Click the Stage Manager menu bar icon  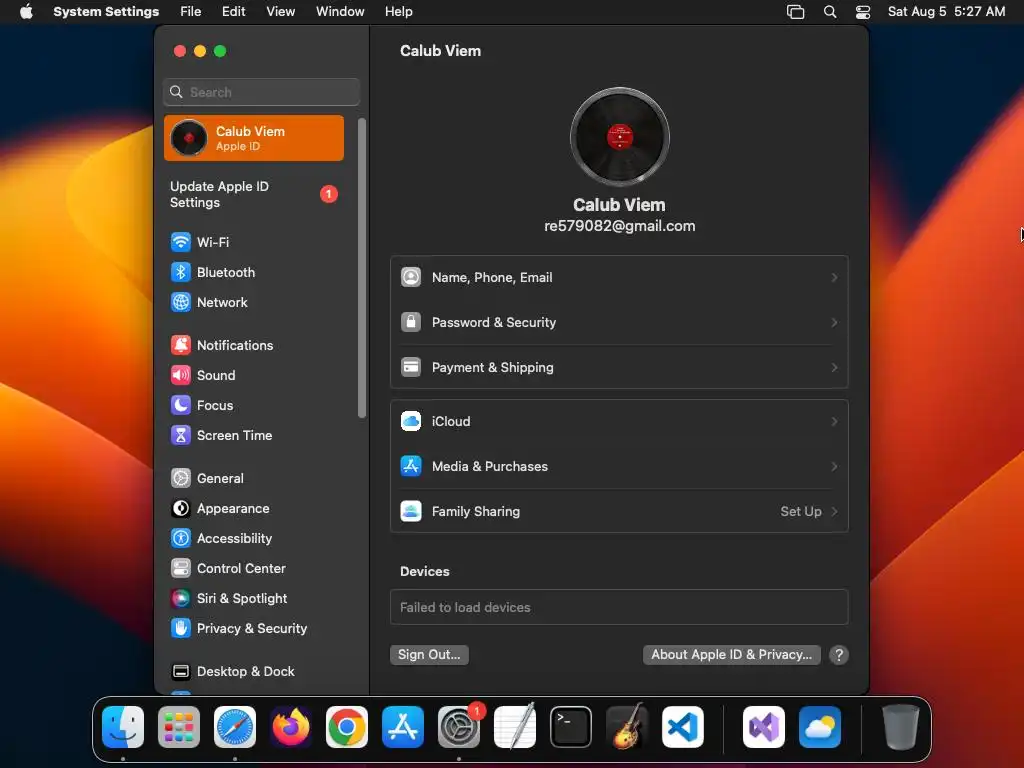pos(795,11)
